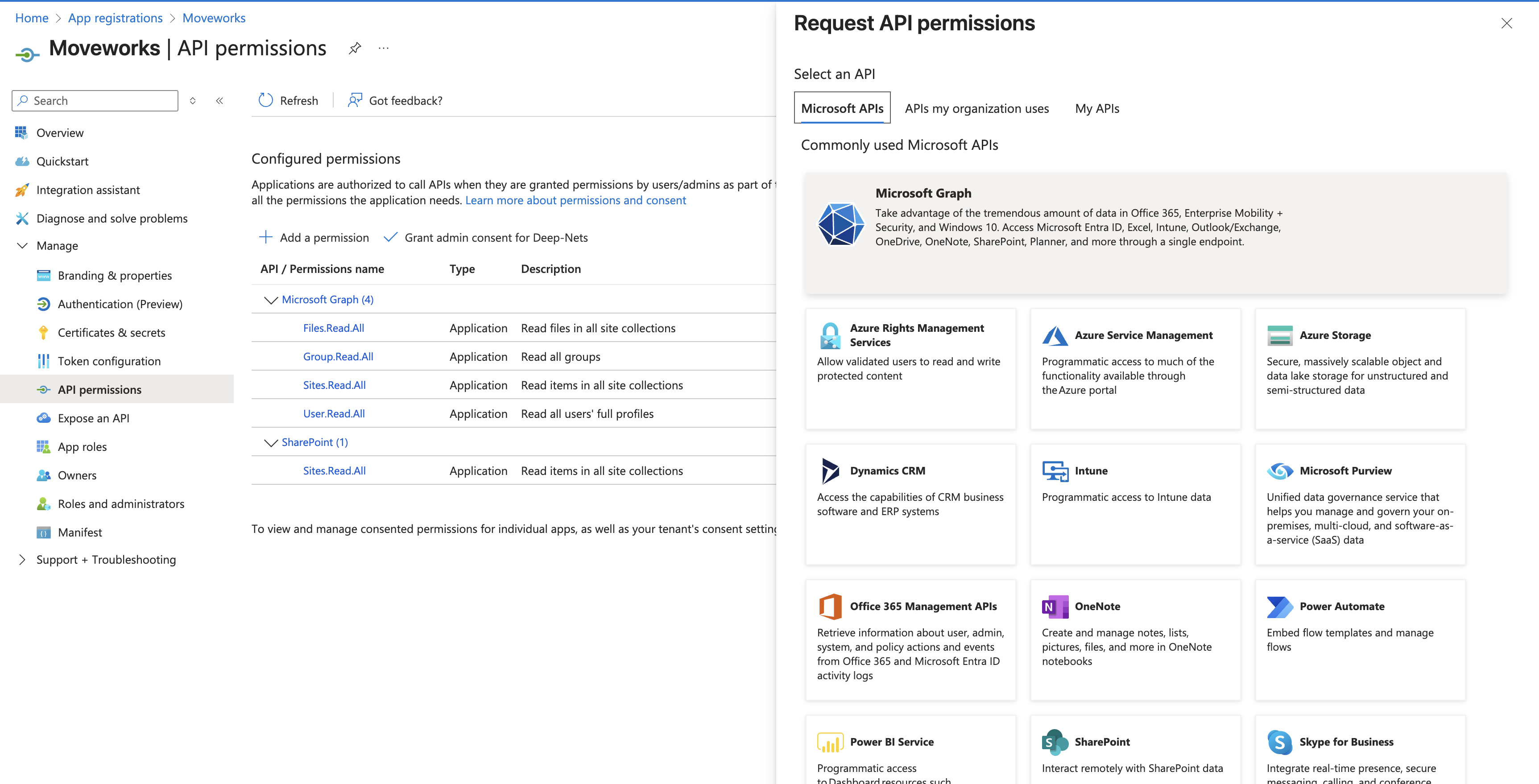Viewport: 1539px width, 784px height.
Task: Open Learn more about permissions and consent link
Action: click(575, 201)
